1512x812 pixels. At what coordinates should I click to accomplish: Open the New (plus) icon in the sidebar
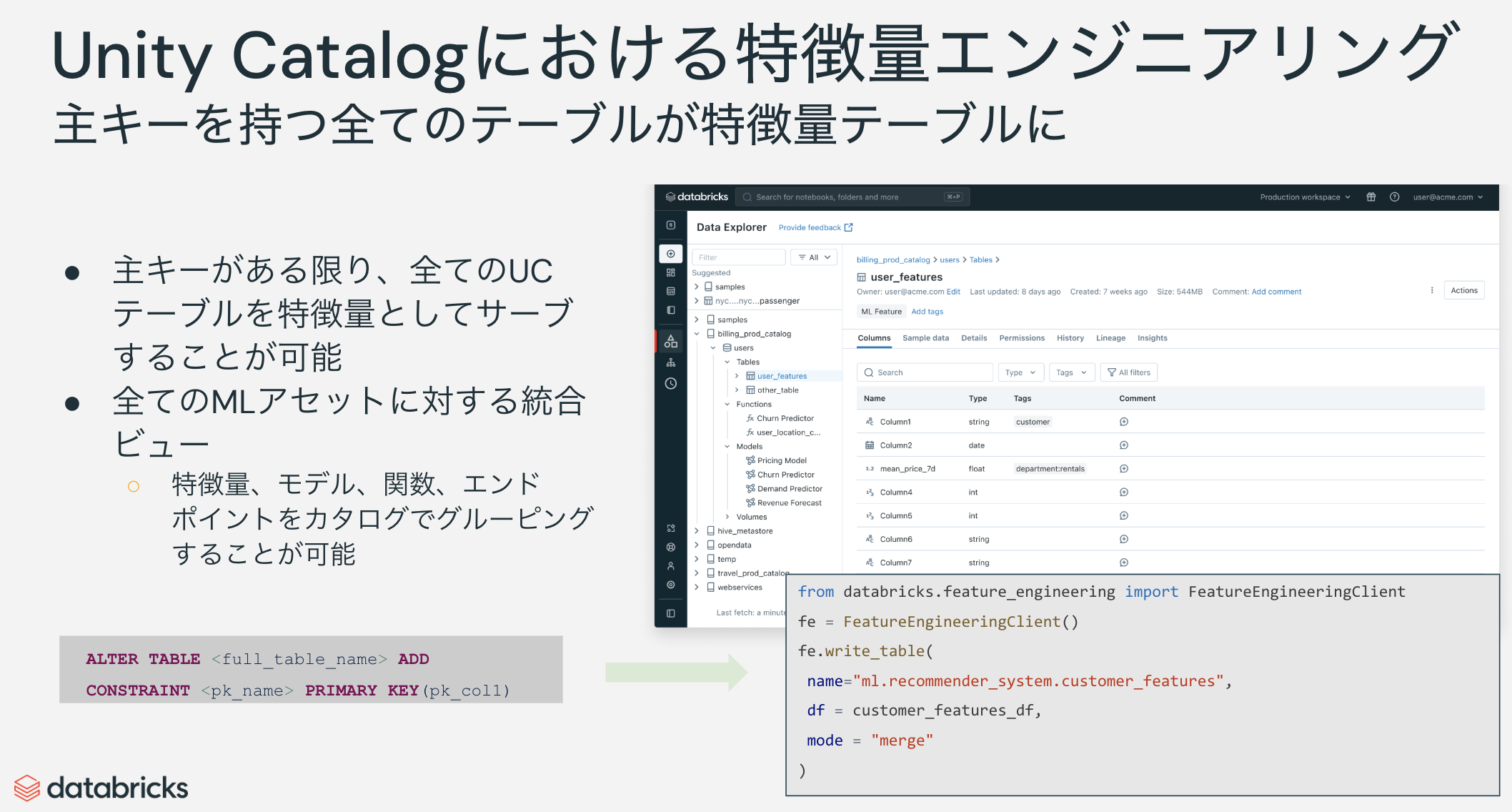pyautogui.click(x=670, y=254)
